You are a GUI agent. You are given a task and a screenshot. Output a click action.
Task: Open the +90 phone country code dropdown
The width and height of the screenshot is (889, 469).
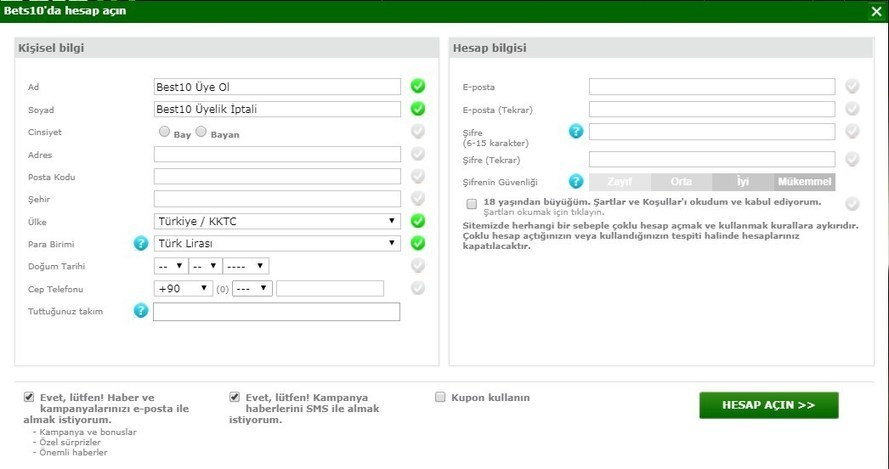183,288
